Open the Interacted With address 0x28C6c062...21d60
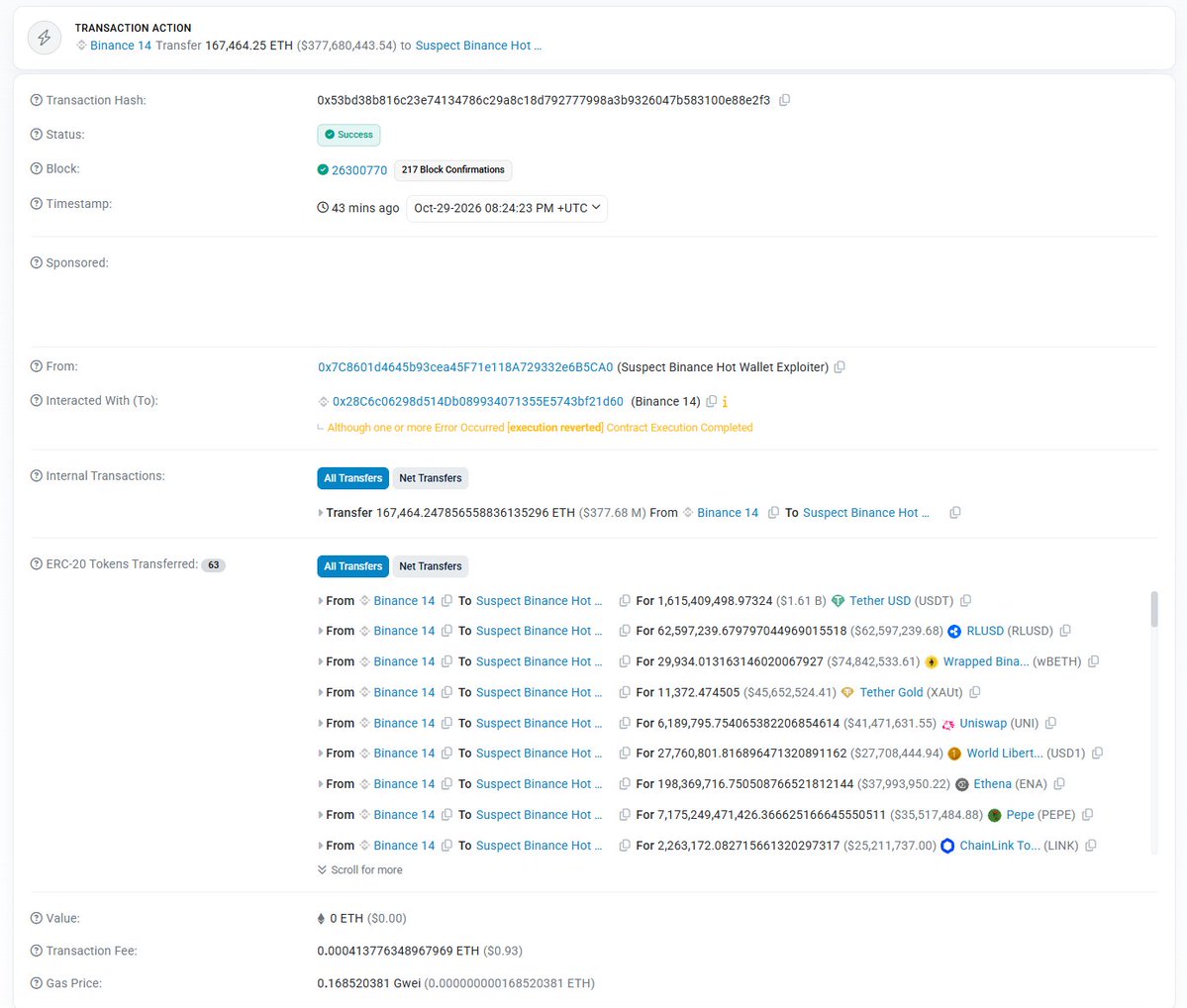Viewport: 1187px width, 1008px height. pos(478,401)
